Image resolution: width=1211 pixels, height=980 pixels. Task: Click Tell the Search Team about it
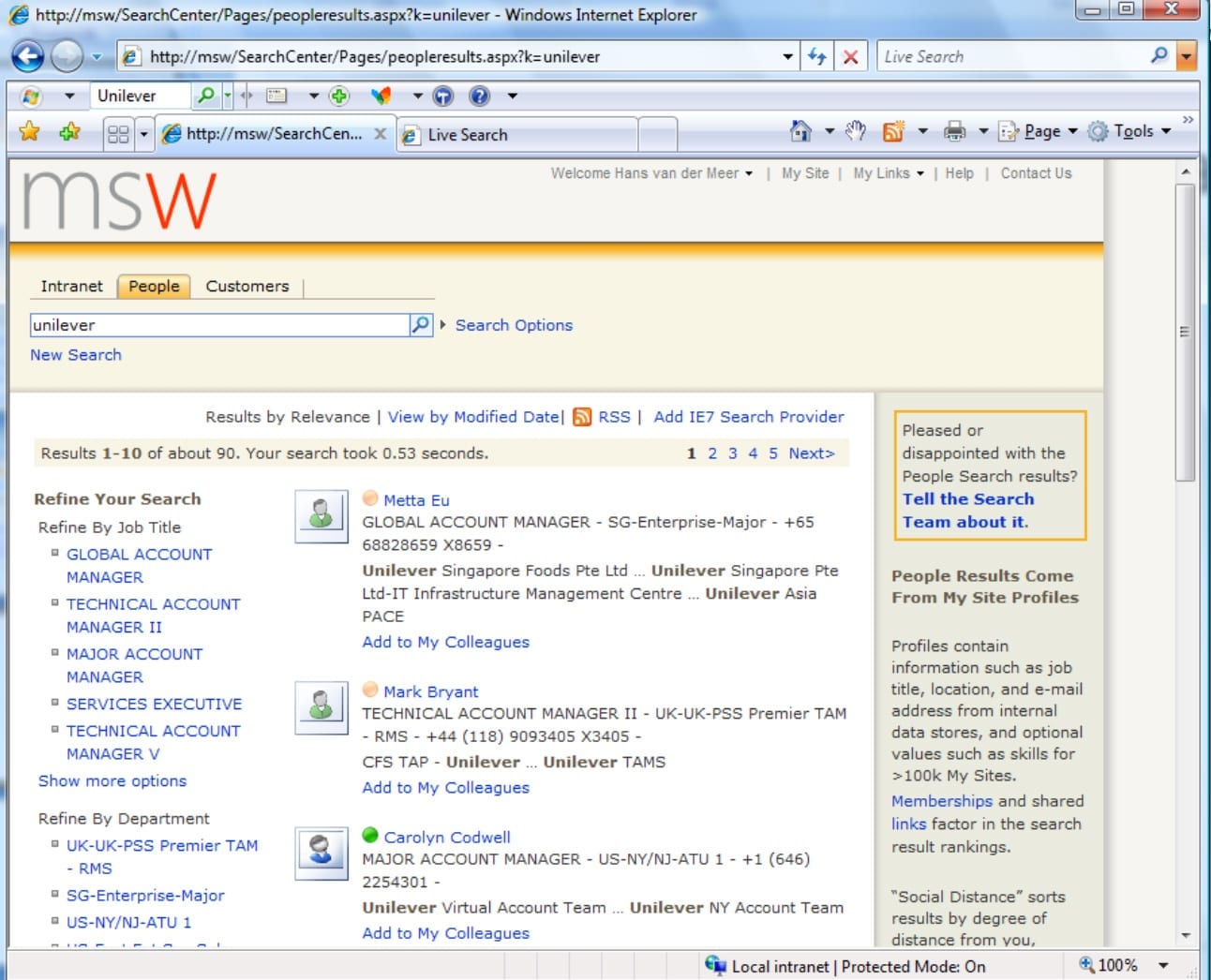[x=968, y=511]
